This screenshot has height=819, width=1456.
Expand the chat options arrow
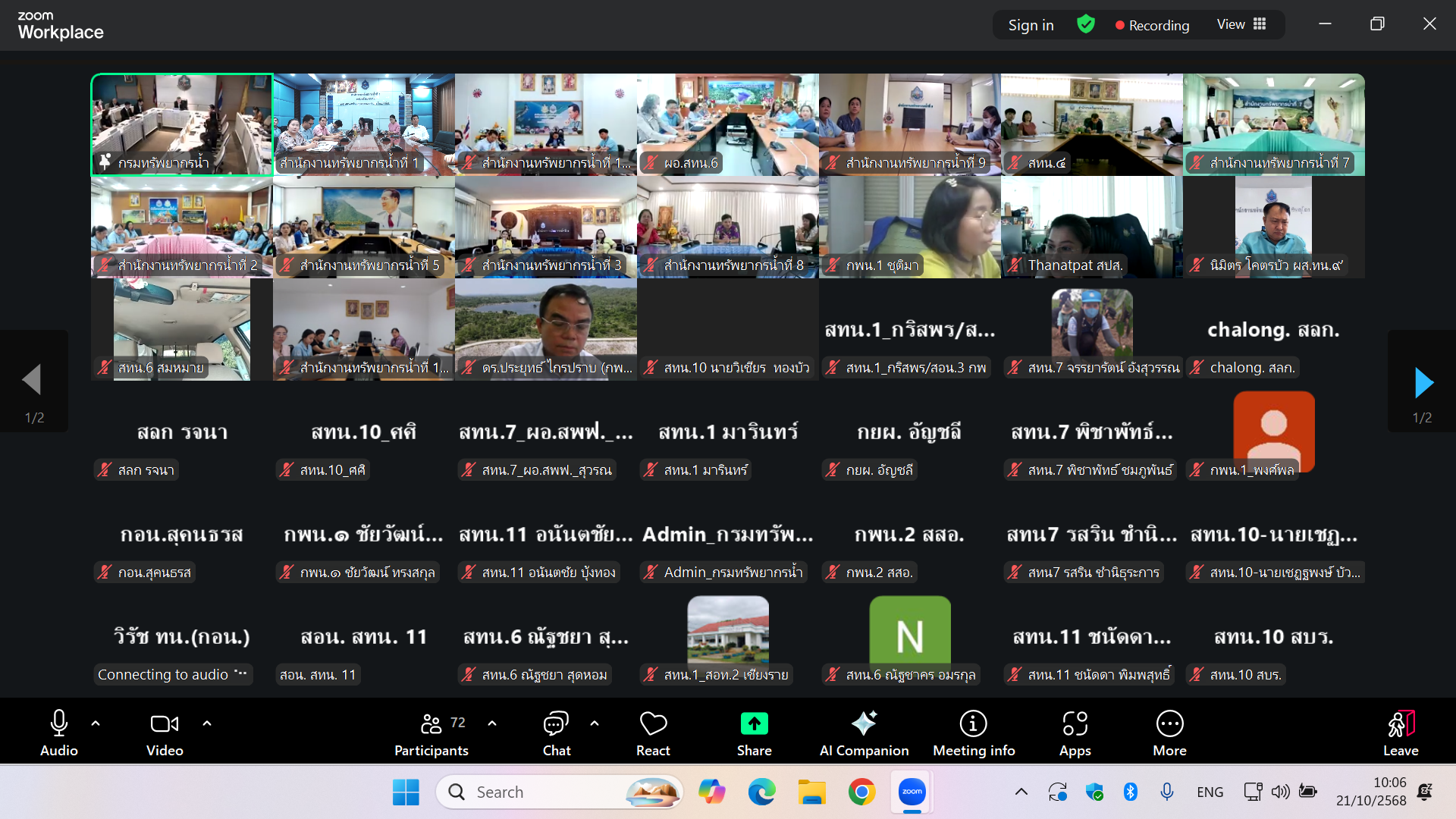(595, 723)
